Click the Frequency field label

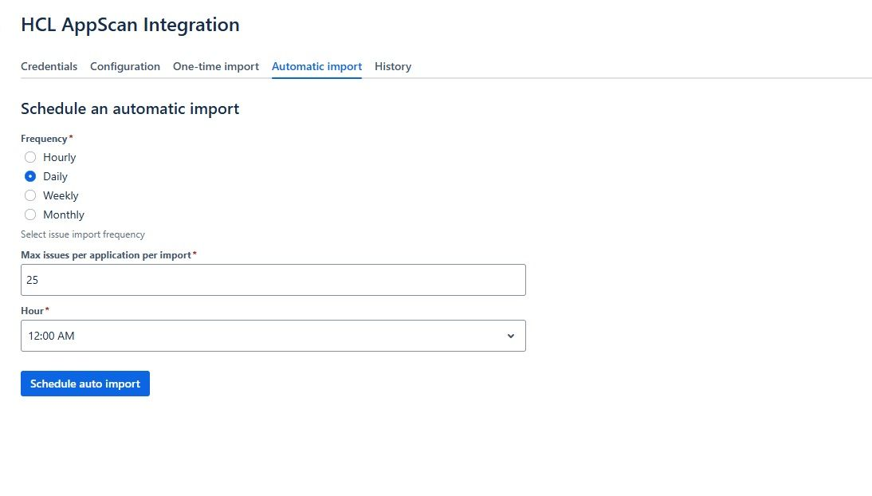[x=44, y=138]
